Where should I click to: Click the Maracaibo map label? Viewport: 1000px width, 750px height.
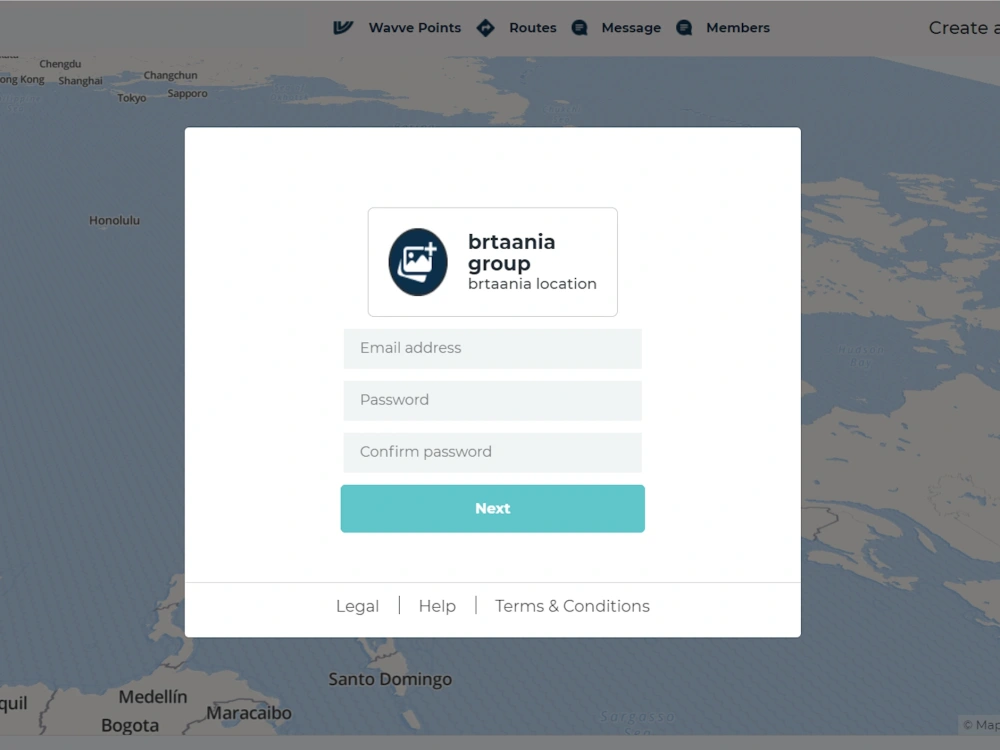pyautogui.click(x=249, y=713)
